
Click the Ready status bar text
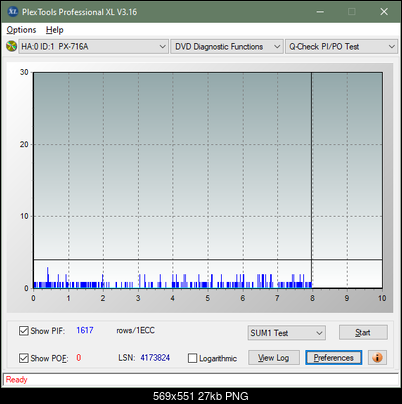(16, 379)
